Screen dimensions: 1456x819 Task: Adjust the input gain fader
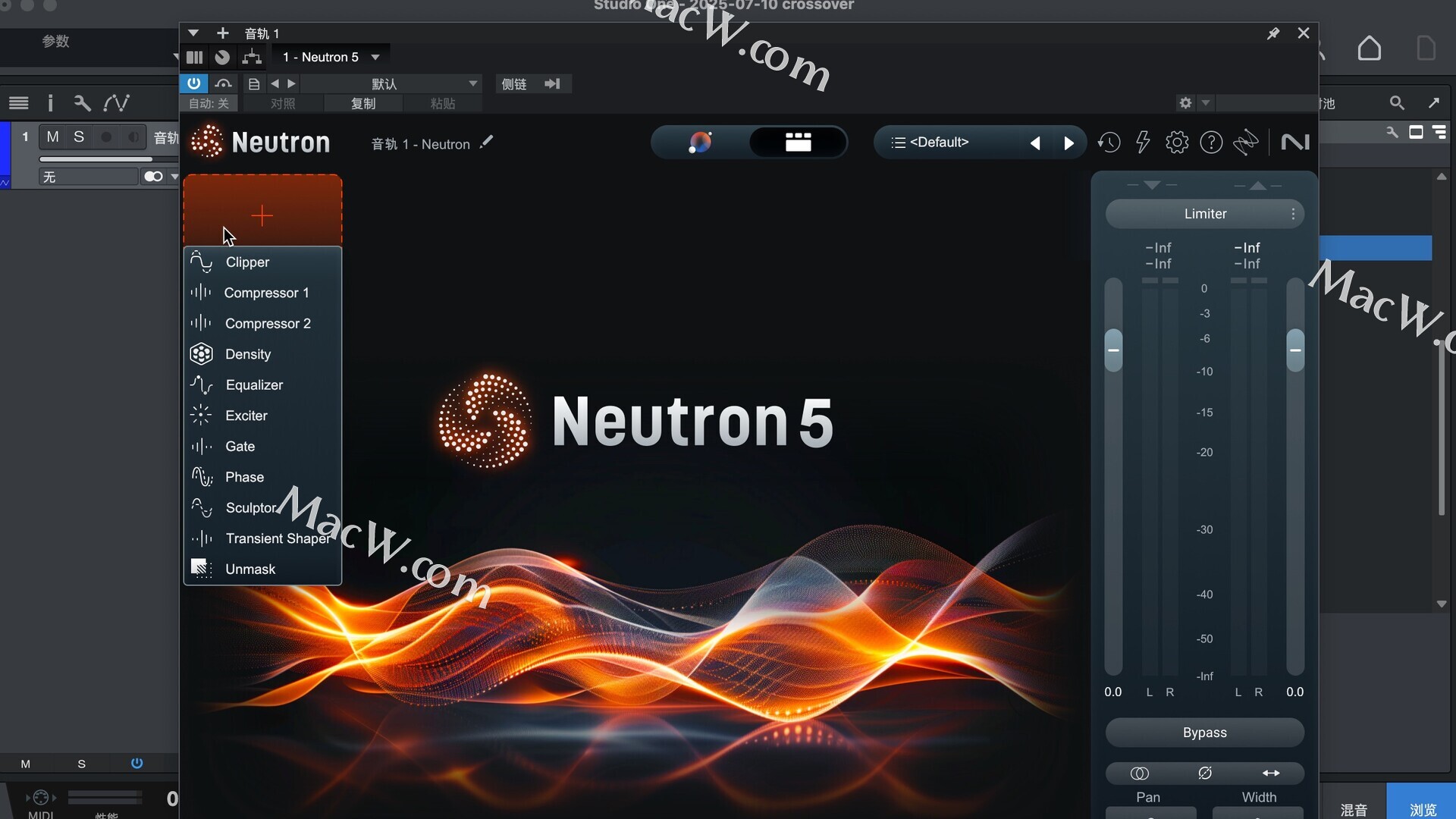click(1113, 350)
